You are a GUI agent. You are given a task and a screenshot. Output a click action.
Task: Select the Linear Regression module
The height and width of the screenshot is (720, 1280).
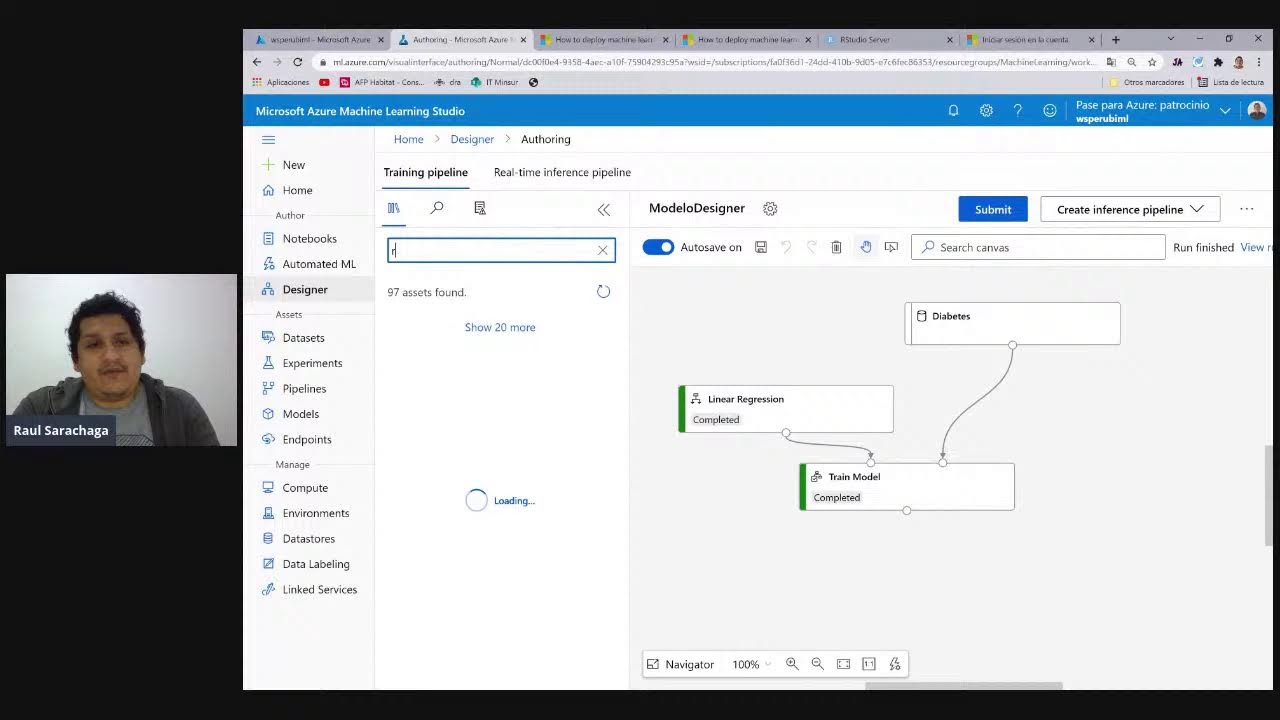[786, 409]
